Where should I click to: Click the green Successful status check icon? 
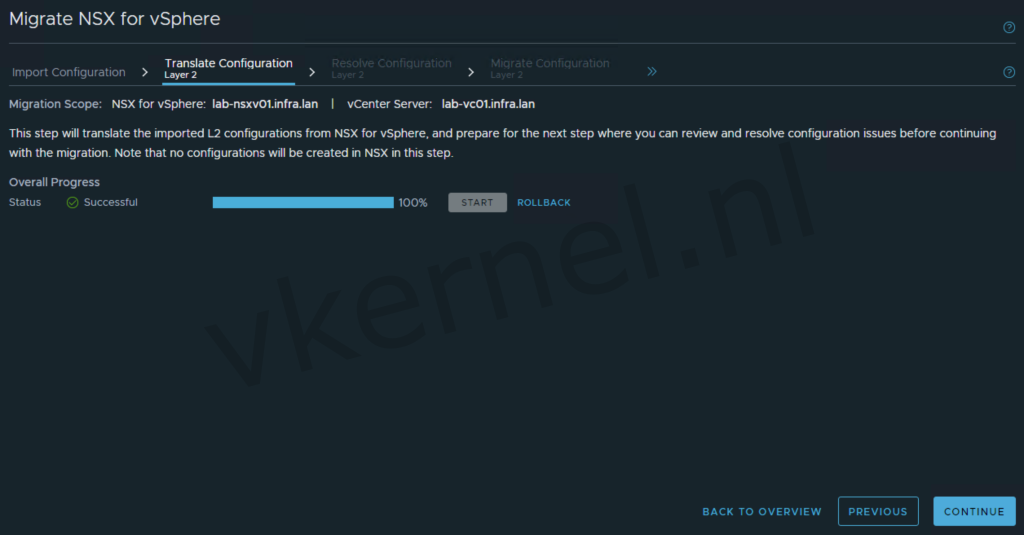point(72,203)
